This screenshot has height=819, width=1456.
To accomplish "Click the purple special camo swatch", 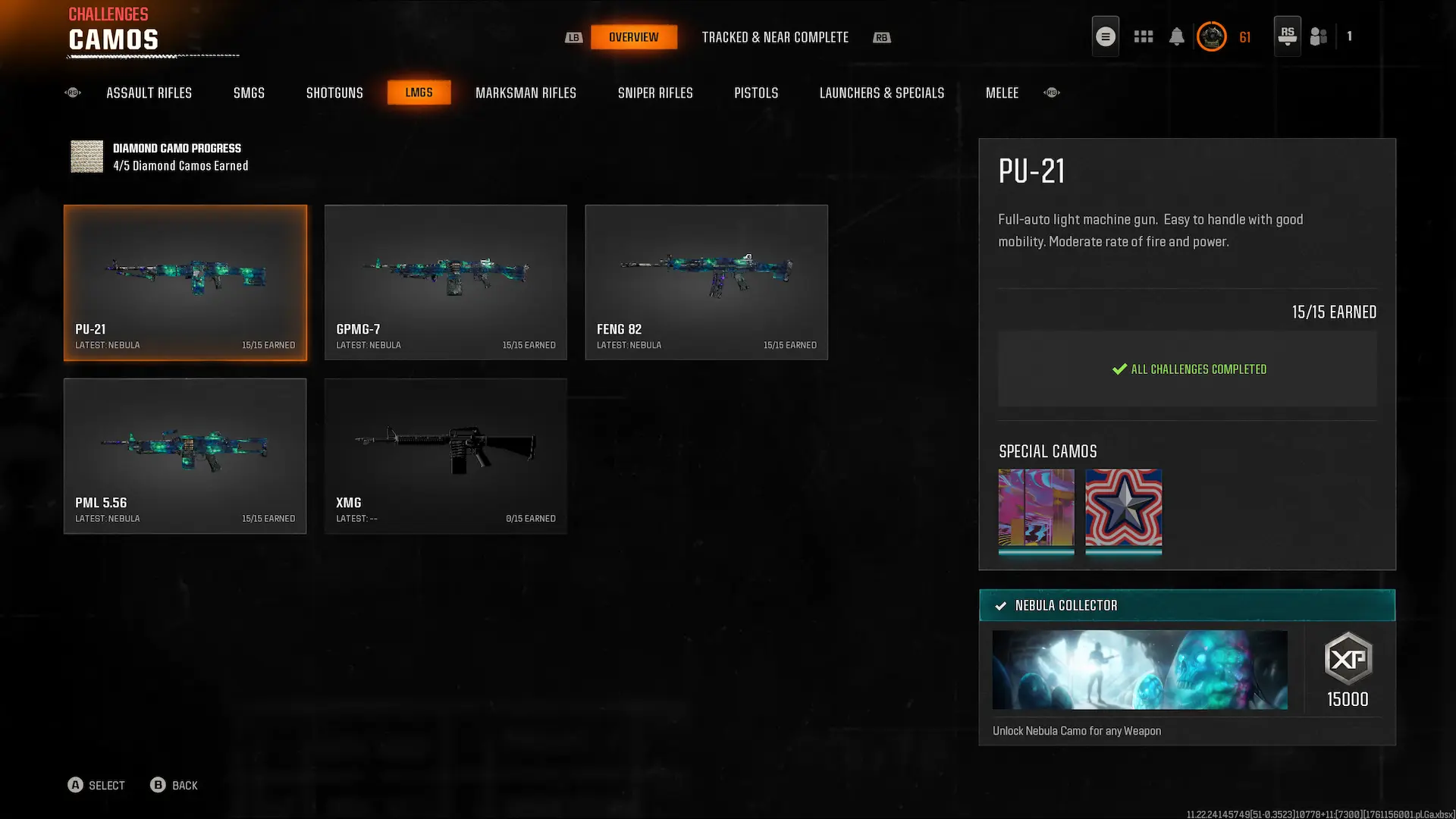I will click(x=1036, y=507).
